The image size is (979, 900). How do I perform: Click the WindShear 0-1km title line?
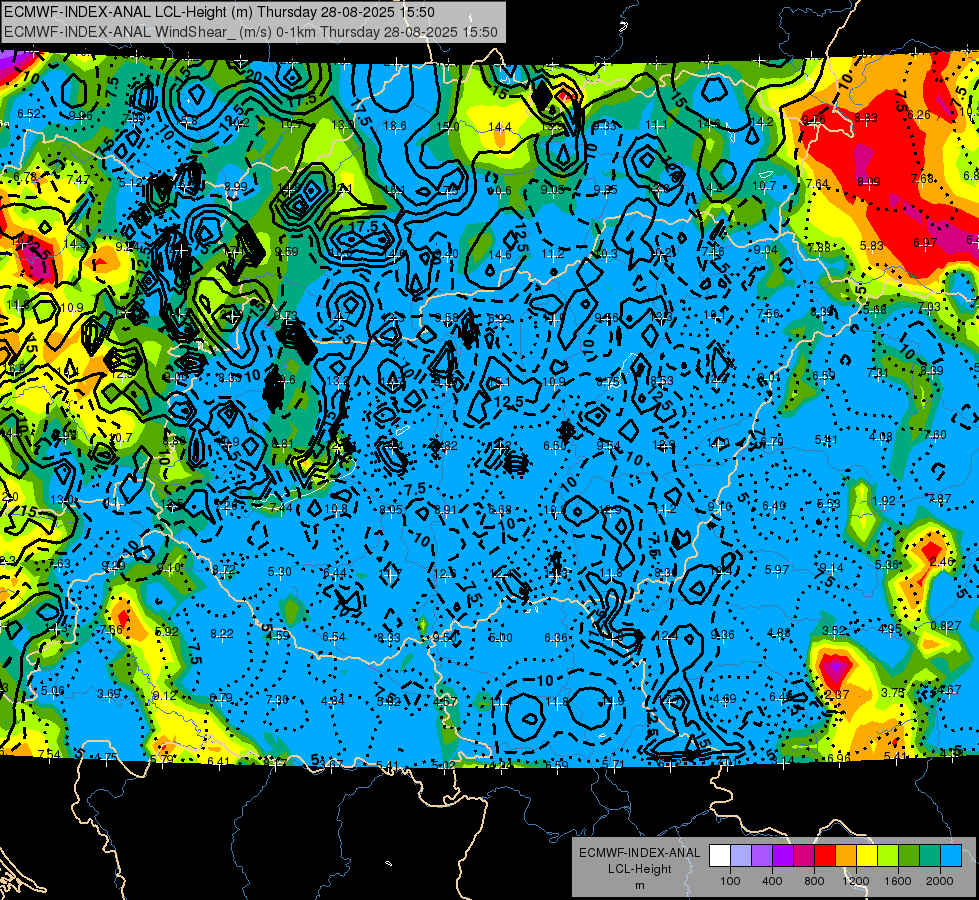point(250,32)
